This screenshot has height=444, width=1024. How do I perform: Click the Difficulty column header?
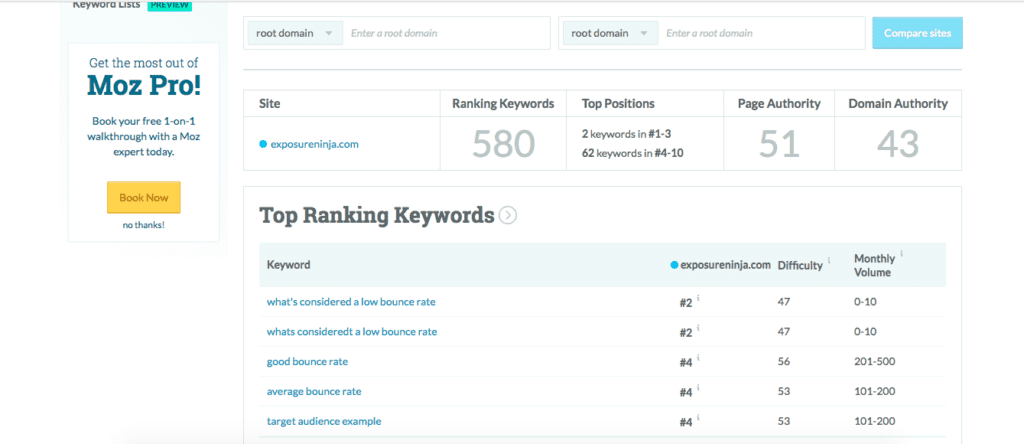click(800, 265)
